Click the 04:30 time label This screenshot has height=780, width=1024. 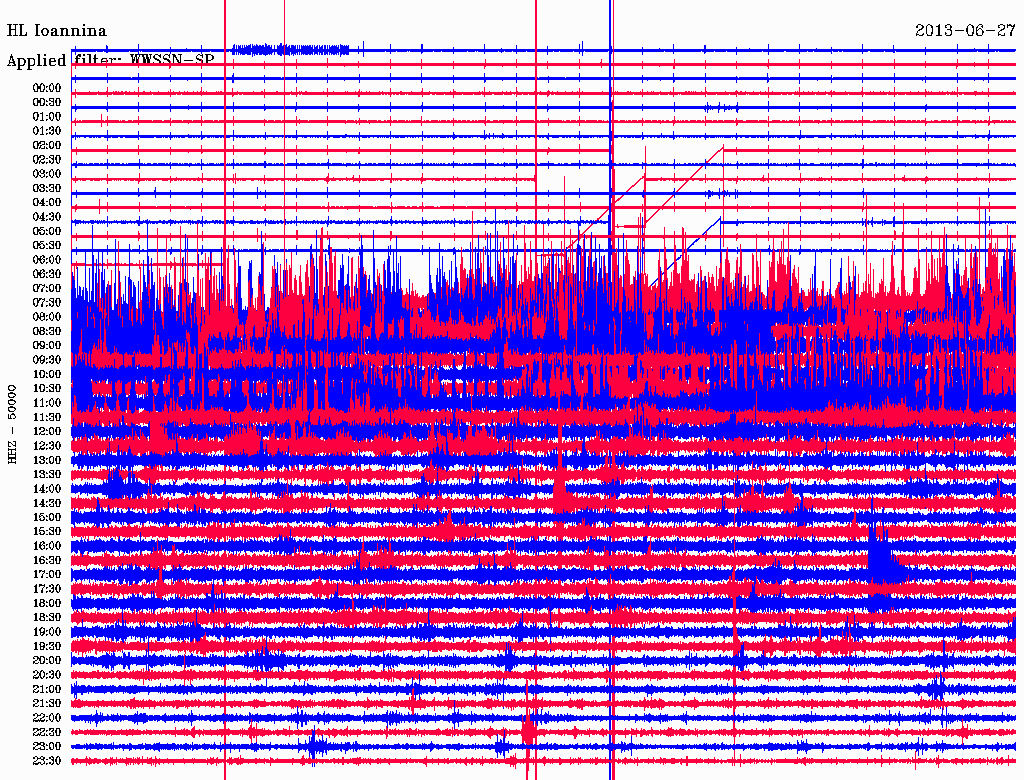[47, 217]
